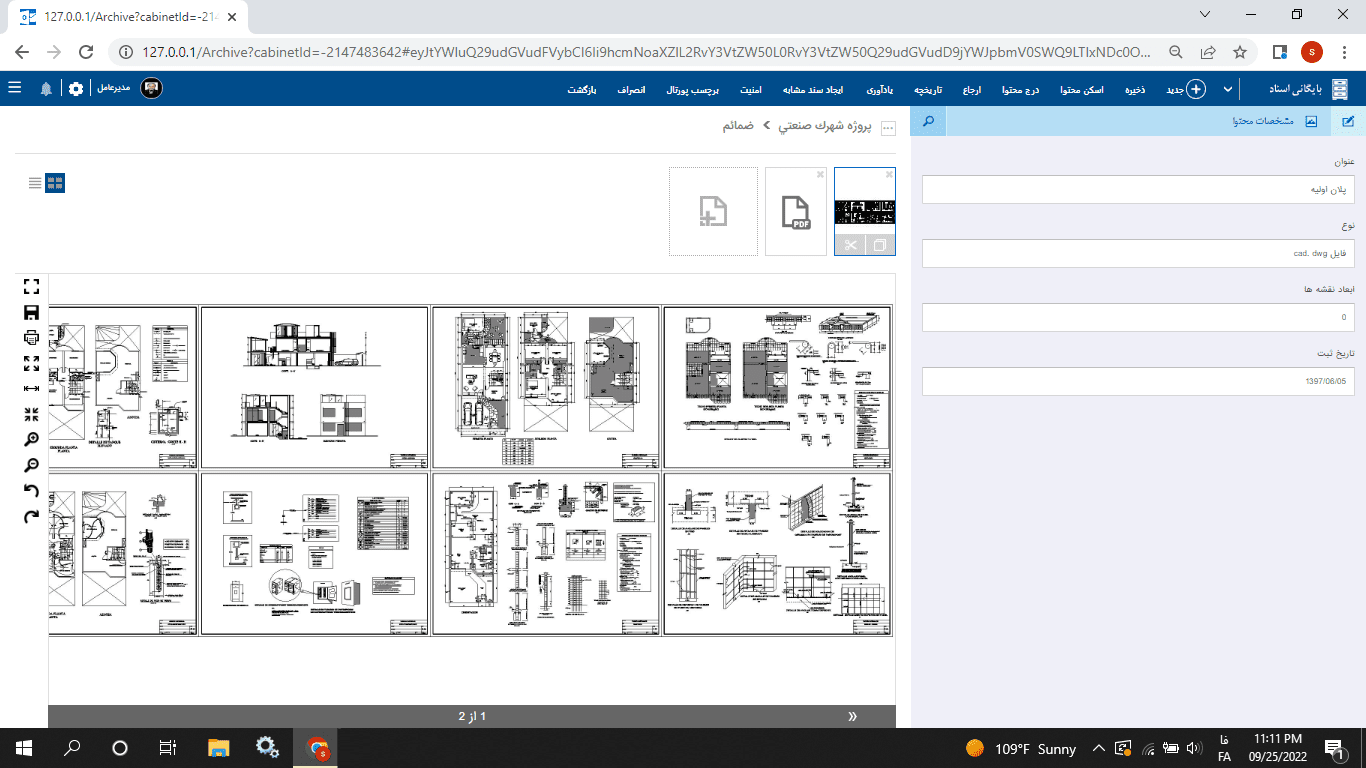This screenshot has height=768, width=1366.
Task: Save the drawing using the floppy disk icon
Action: 31,312
